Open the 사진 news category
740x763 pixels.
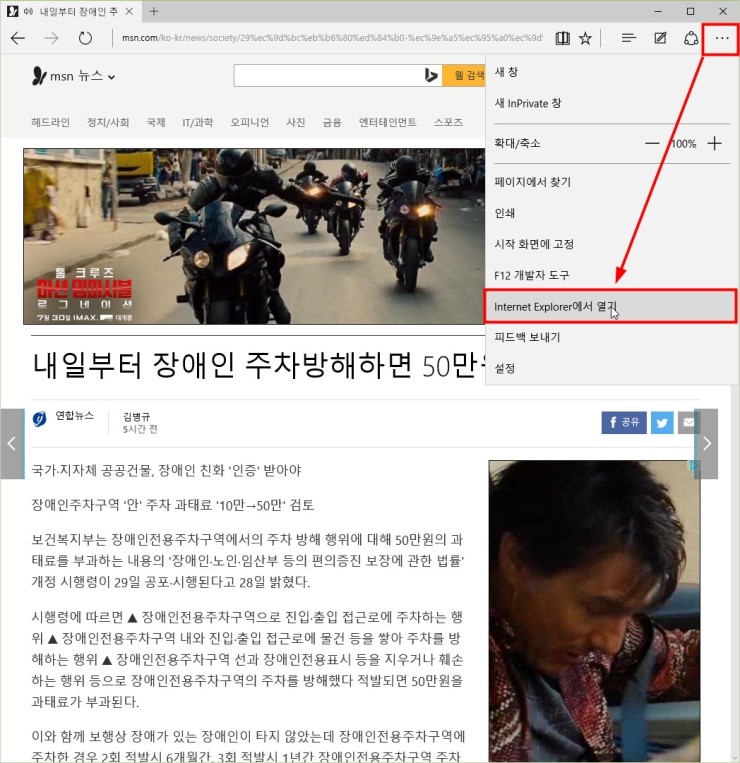(x=296, y=122)
